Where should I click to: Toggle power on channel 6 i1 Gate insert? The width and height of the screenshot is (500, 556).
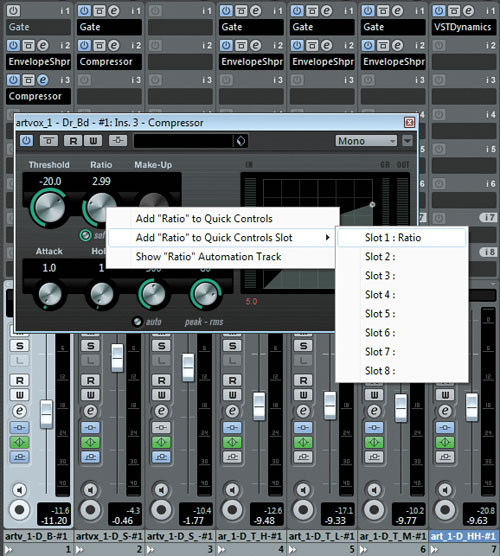(x=368, y=11)
